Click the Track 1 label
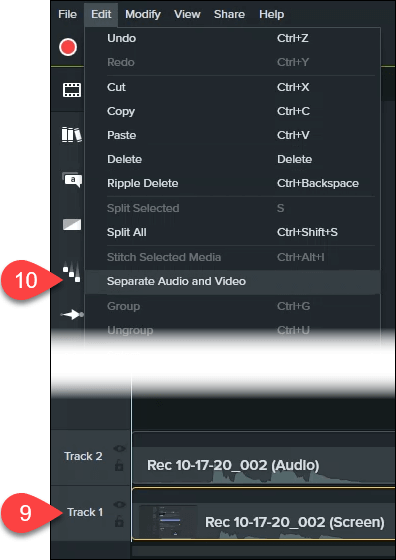 point(85,512)
